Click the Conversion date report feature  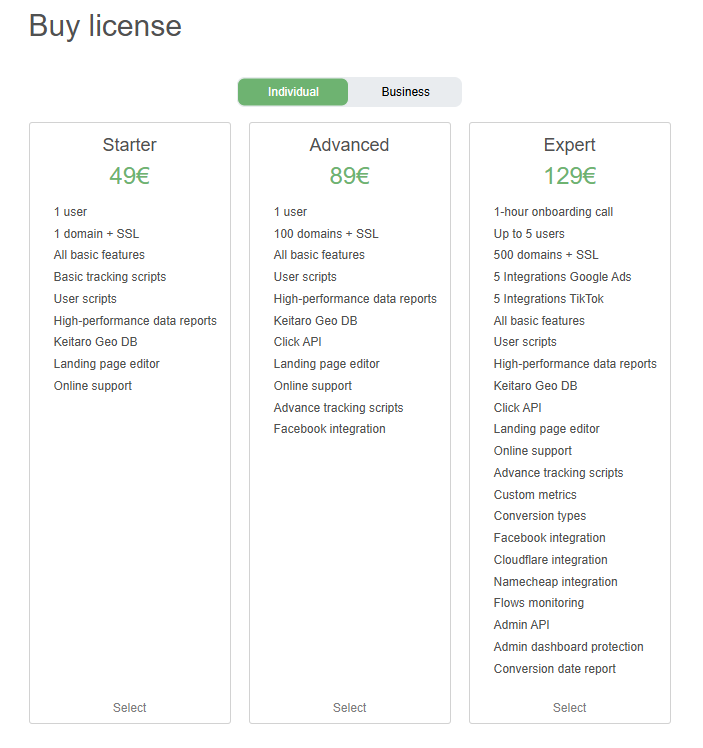(554, 669)
